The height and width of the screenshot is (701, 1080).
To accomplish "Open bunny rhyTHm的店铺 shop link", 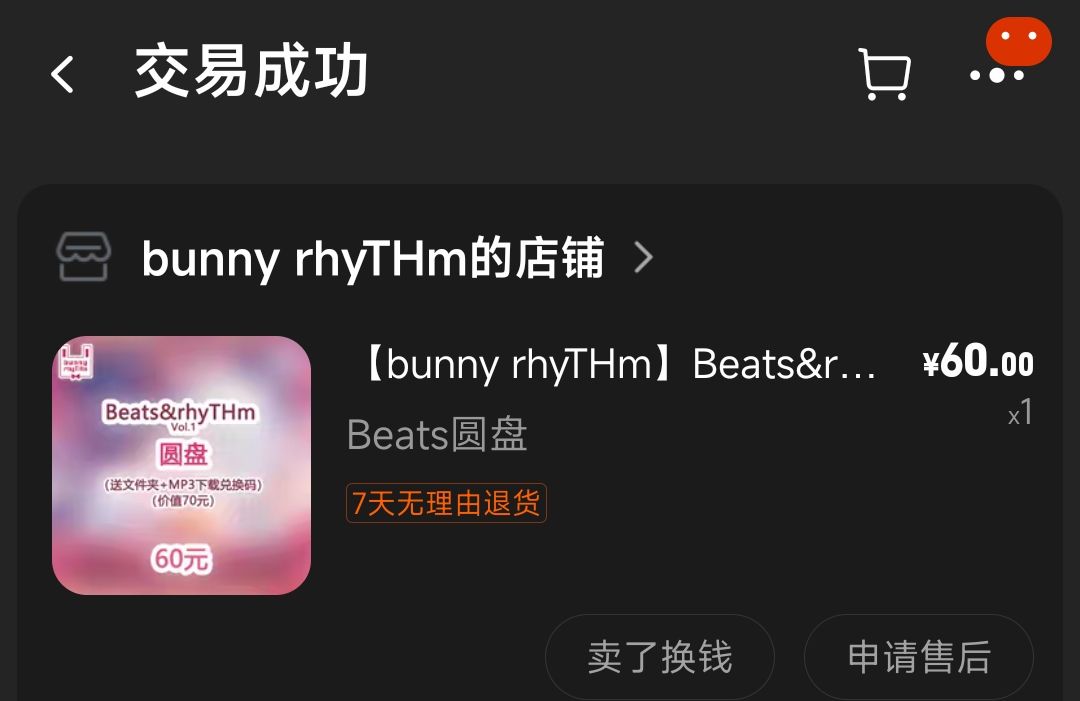I will [x=373, y=258].
